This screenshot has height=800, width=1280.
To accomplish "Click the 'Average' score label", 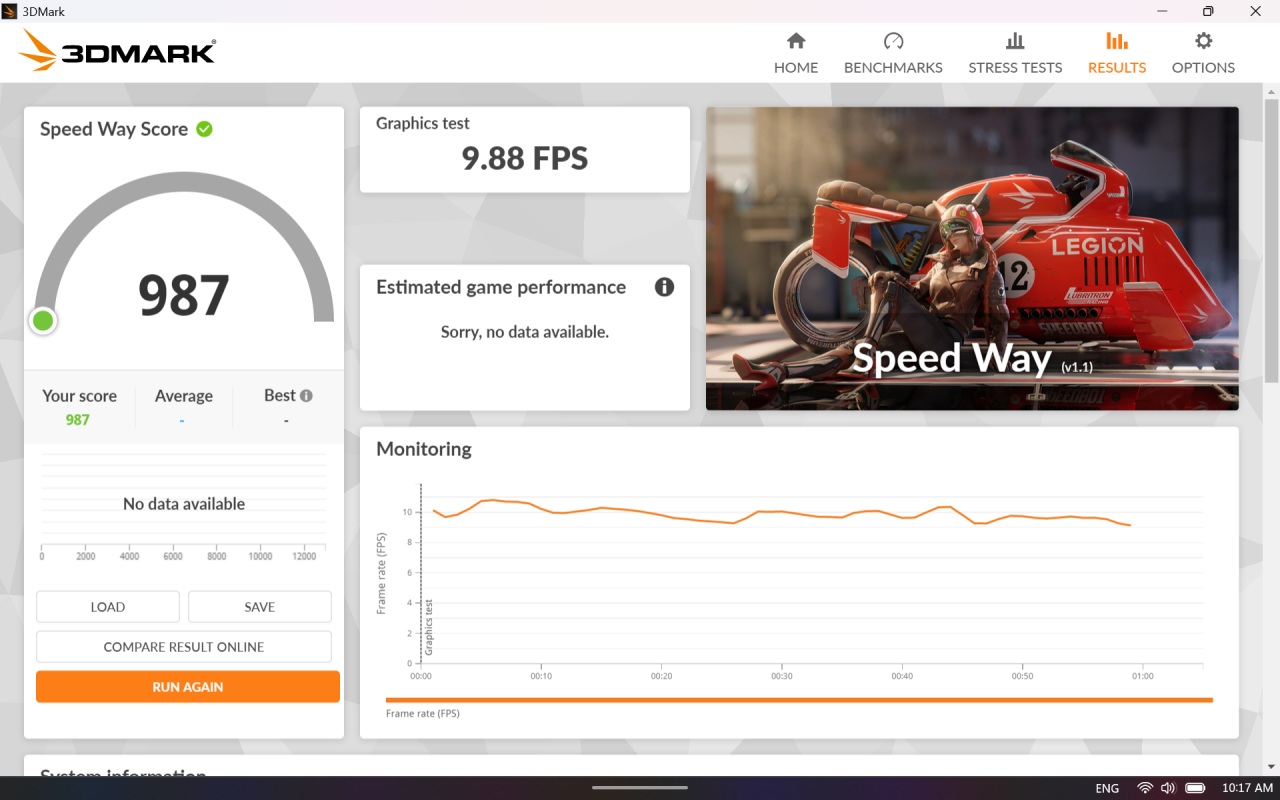I will point(184,396).
